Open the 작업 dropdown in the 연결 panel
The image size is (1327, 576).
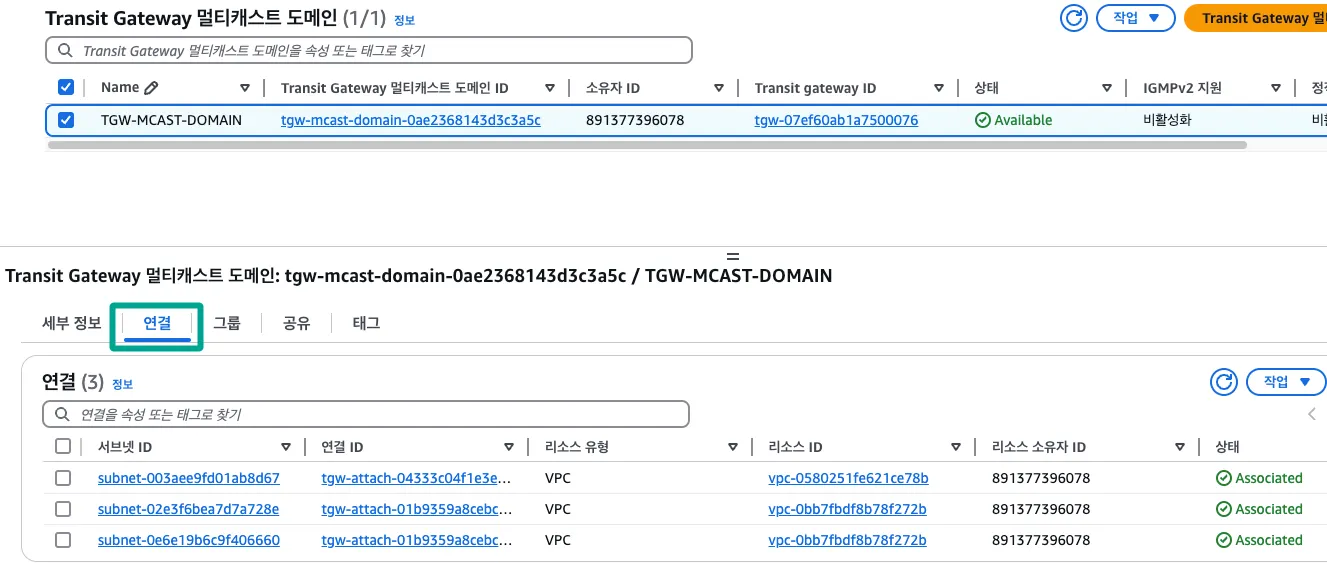(1286, 382)
